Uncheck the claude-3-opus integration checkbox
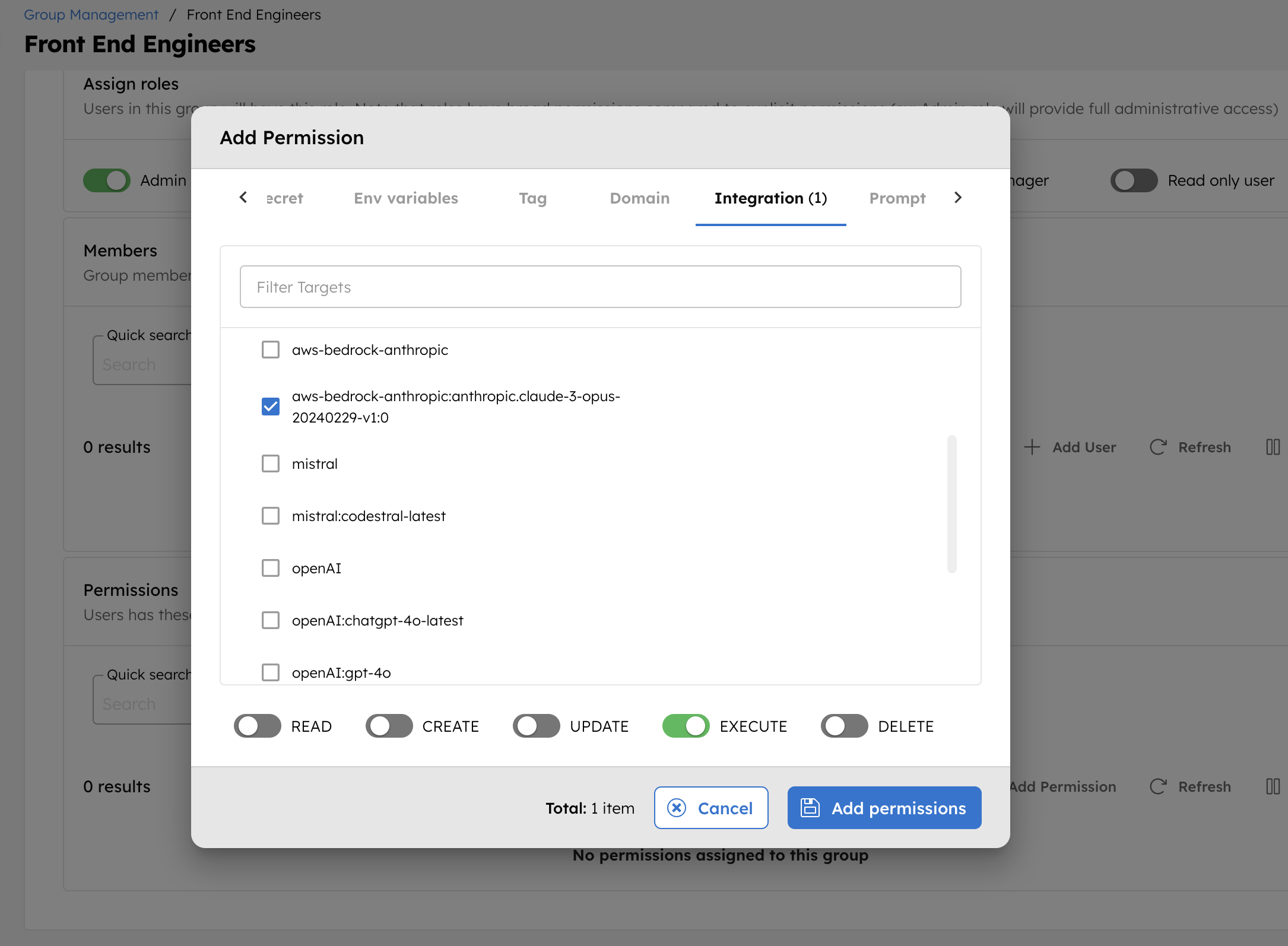The width and height of the screenshot is (1288, 946). pyautogui.click(x=271, y=407)
